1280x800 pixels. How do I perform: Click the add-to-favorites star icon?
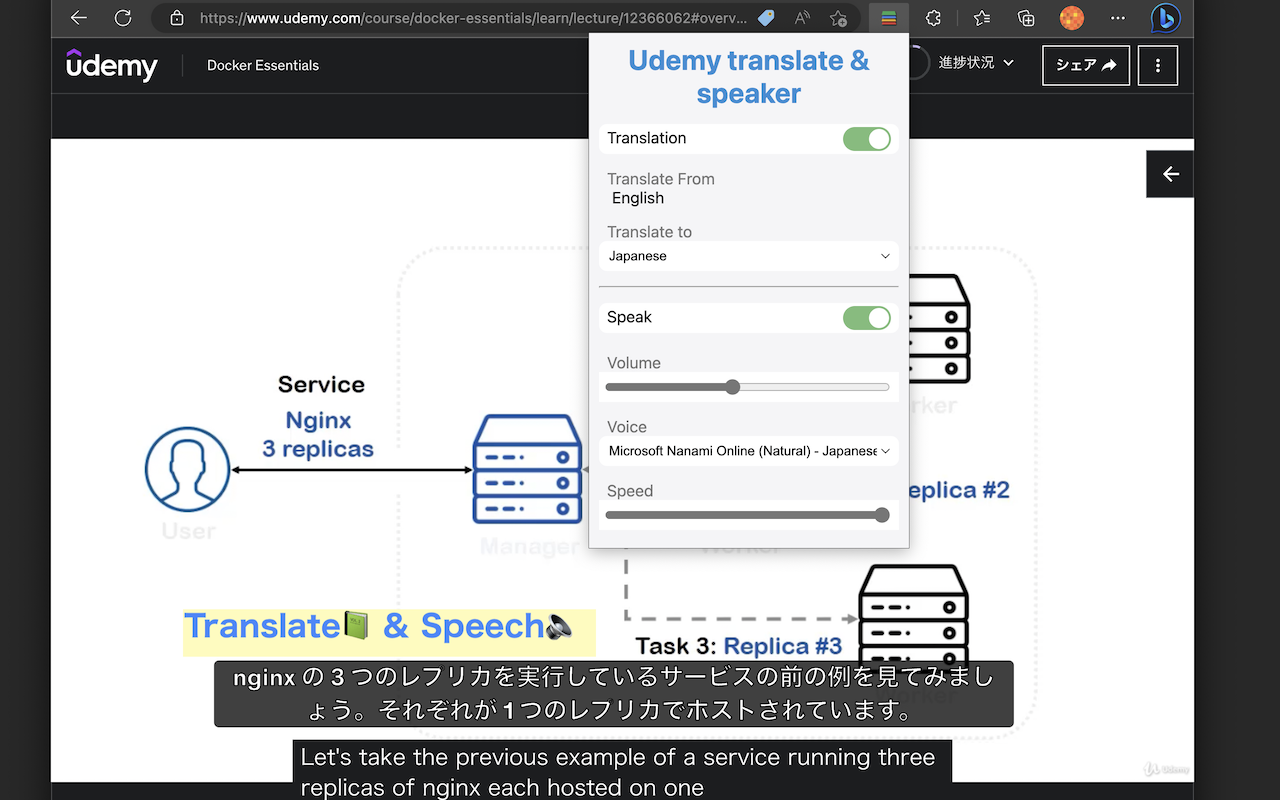coord(839,18)
